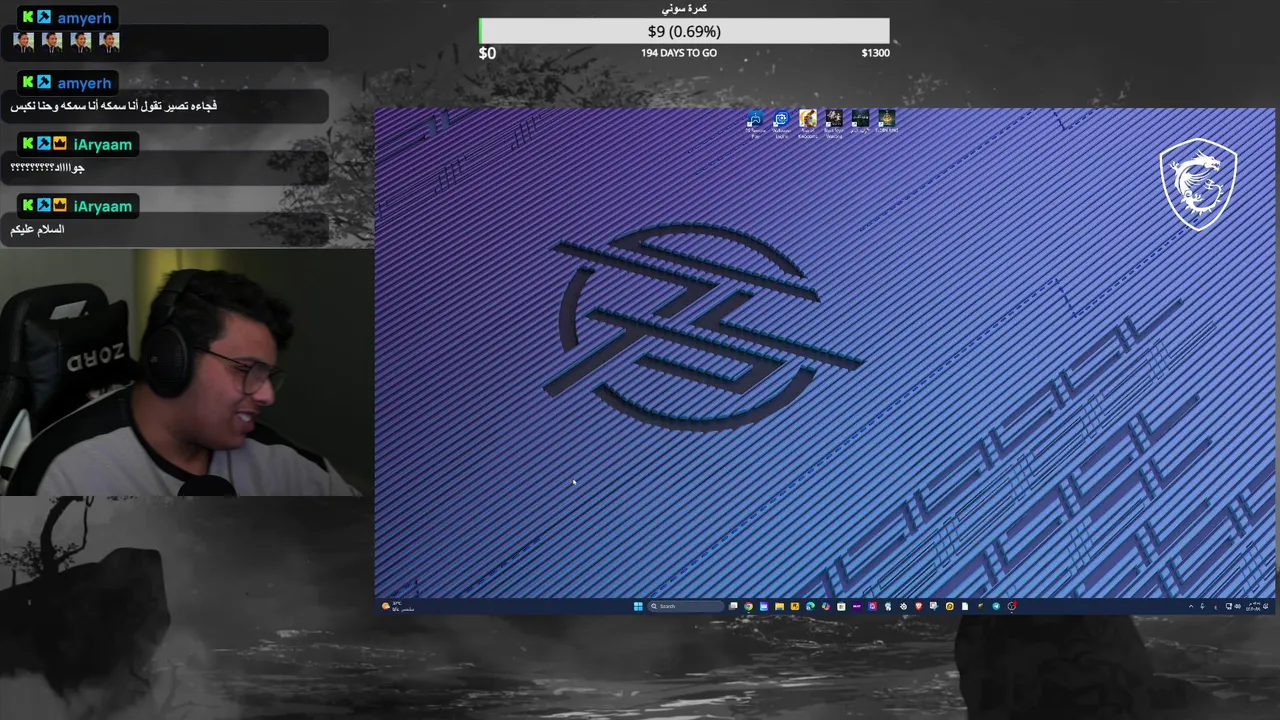
Task: Open the clock and date flyout
Action: pyautogui.click(x=1253, y=606)
